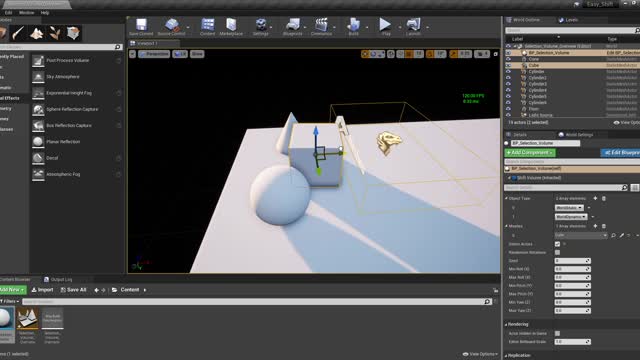Toggle the Delete Actors checkbox
640x360 pixels.
click(558, 244)
